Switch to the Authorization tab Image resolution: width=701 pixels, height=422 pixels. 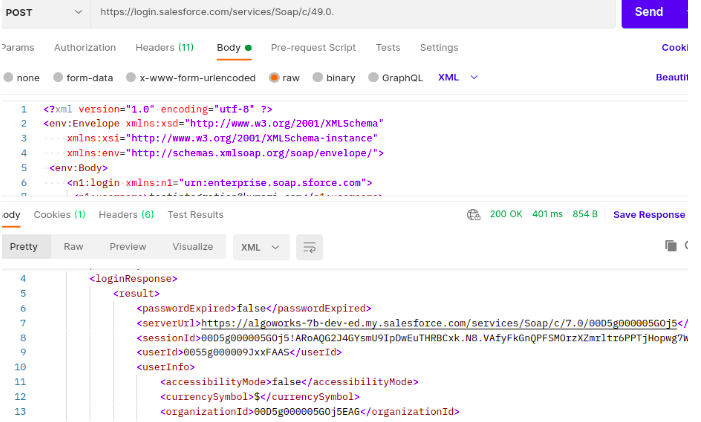point(85,47)
